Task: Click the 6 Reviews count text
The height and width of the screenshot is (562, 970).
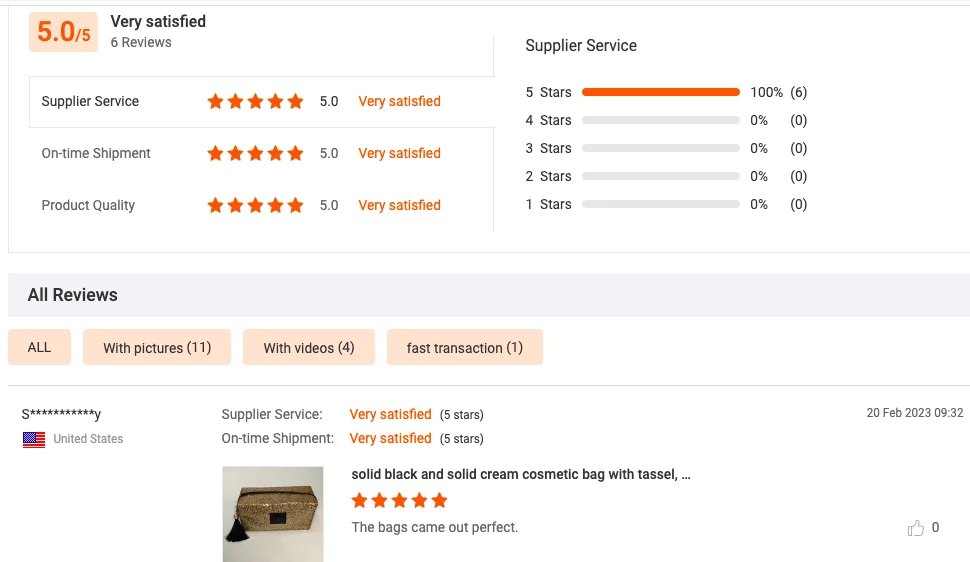Action: point(141,42)
